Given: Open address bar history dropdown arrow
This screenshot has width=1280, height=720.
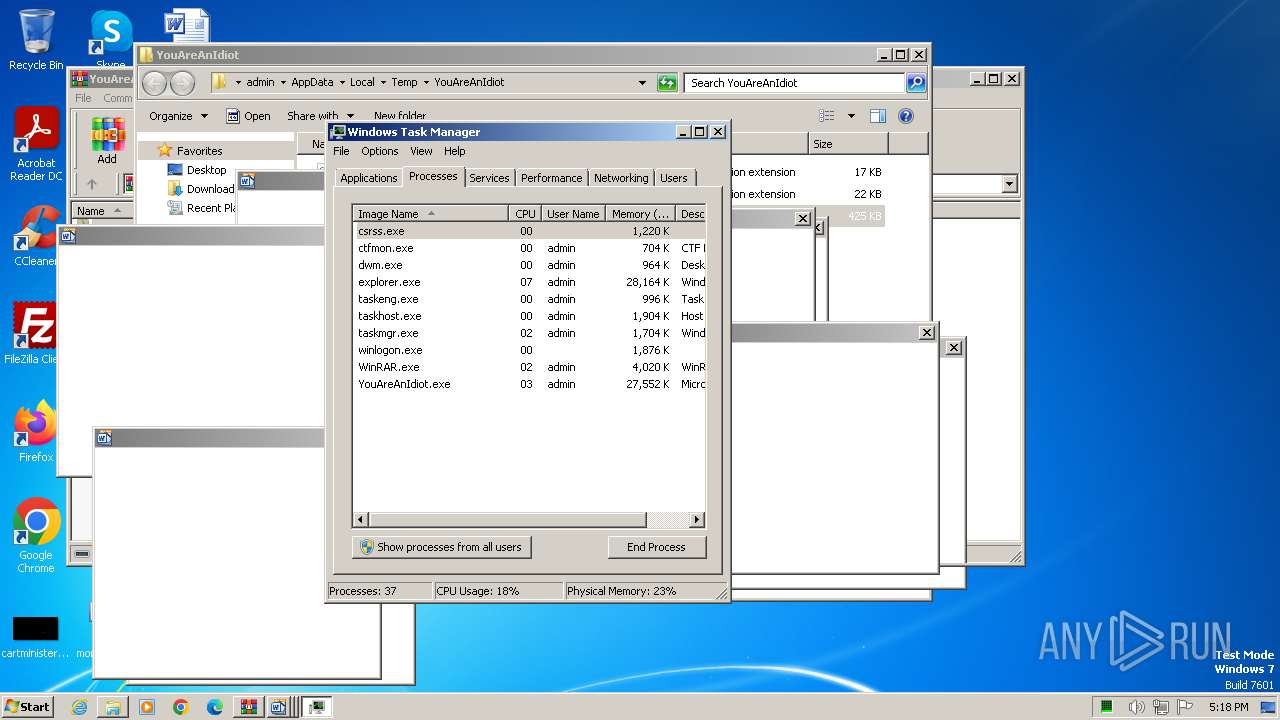Looking at the screenshot, I should coord(642,83).
